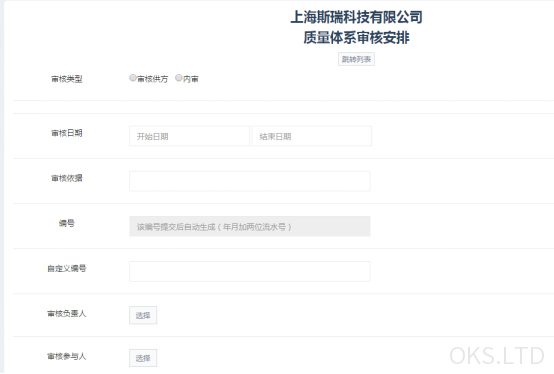554x374 pixels.
Task: Click the 编号 field label
Action: pos(66,223)
